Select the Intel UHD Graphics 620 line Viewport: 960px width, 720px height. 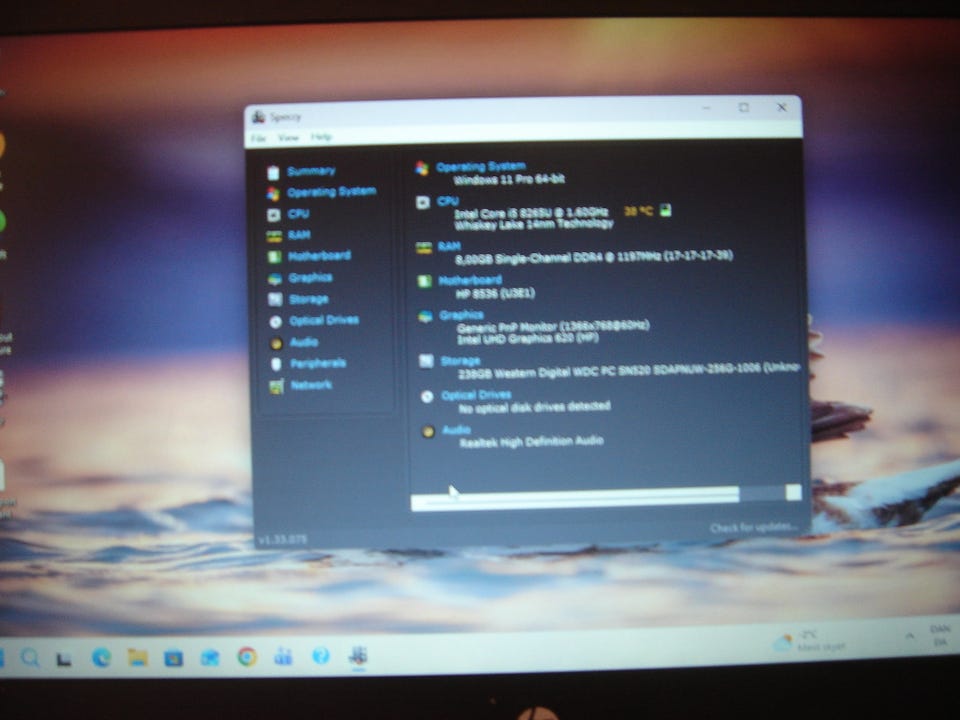[x=528, y=338]
